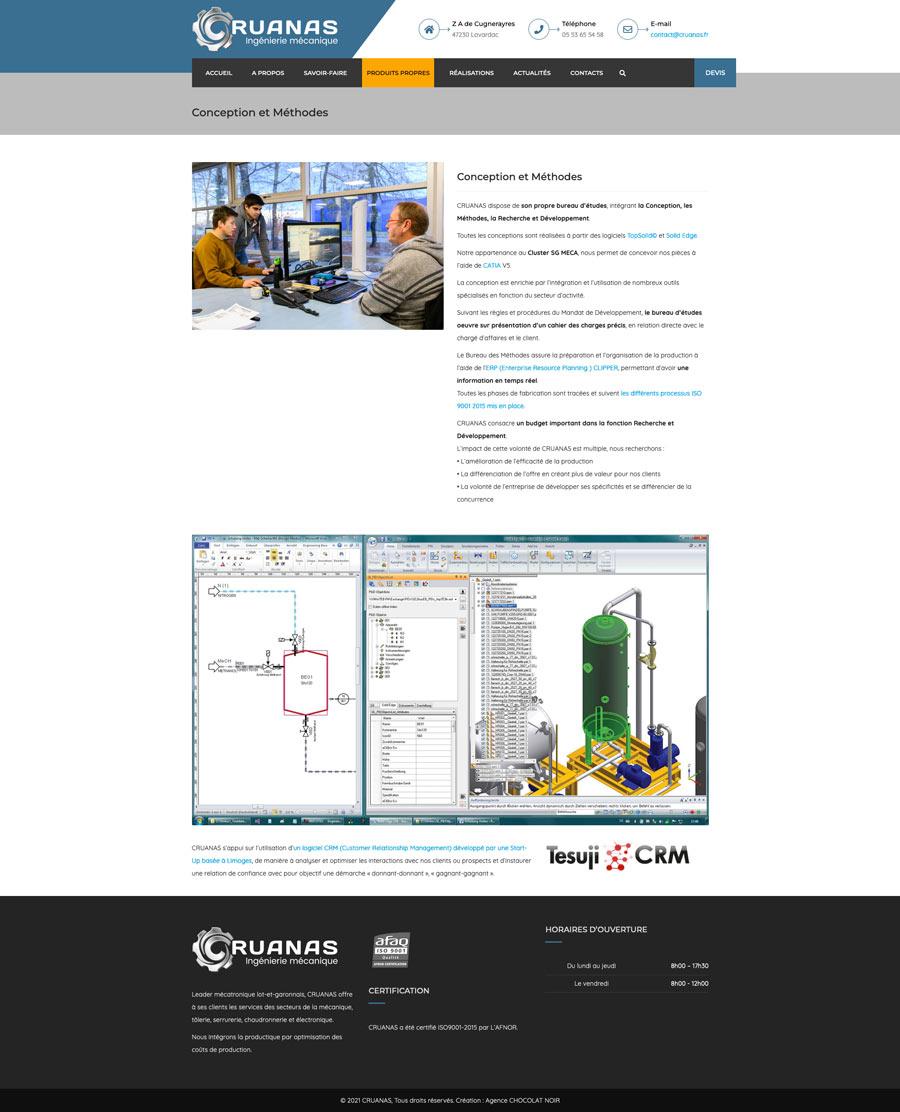Image resolution: width=900 pixels, height=1112 pixels.
Task: Click the CRUANAS header logo
Action: click(x=265, y=29)
